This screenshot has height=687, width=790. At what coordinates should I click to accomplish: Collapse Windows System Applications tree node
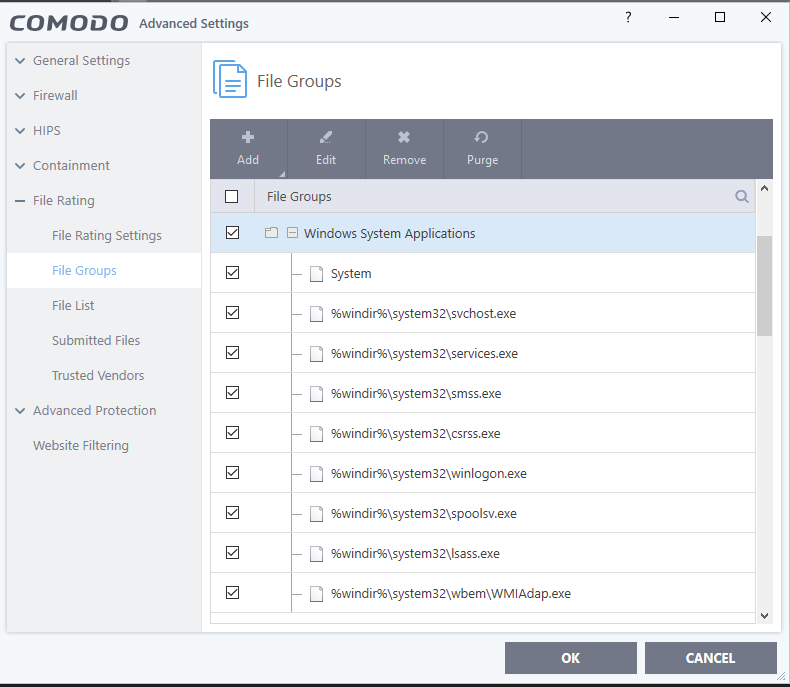point(292,233)
